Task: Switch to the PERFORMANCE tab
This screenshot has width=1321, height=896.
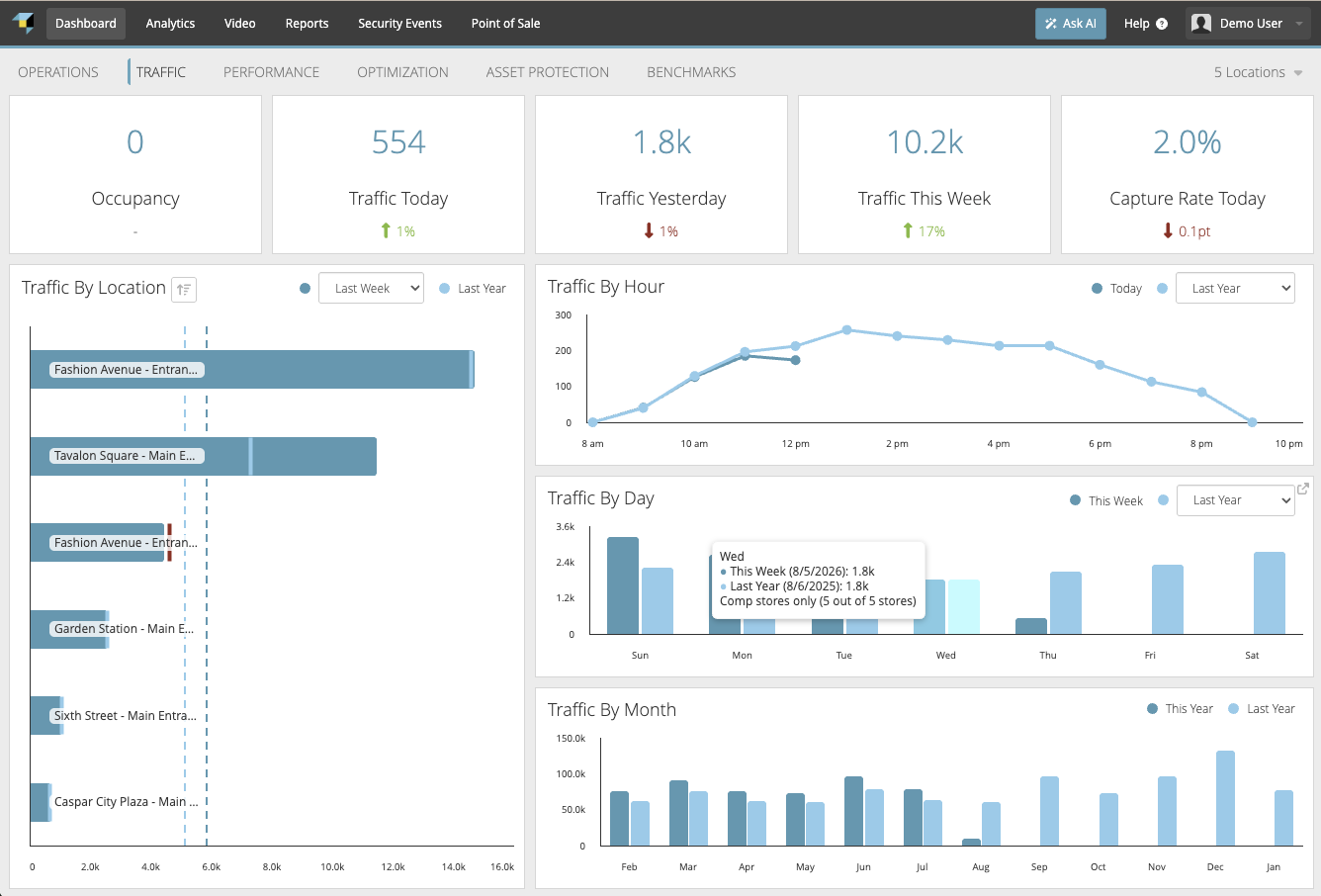Action: click(x=271, y=72)
